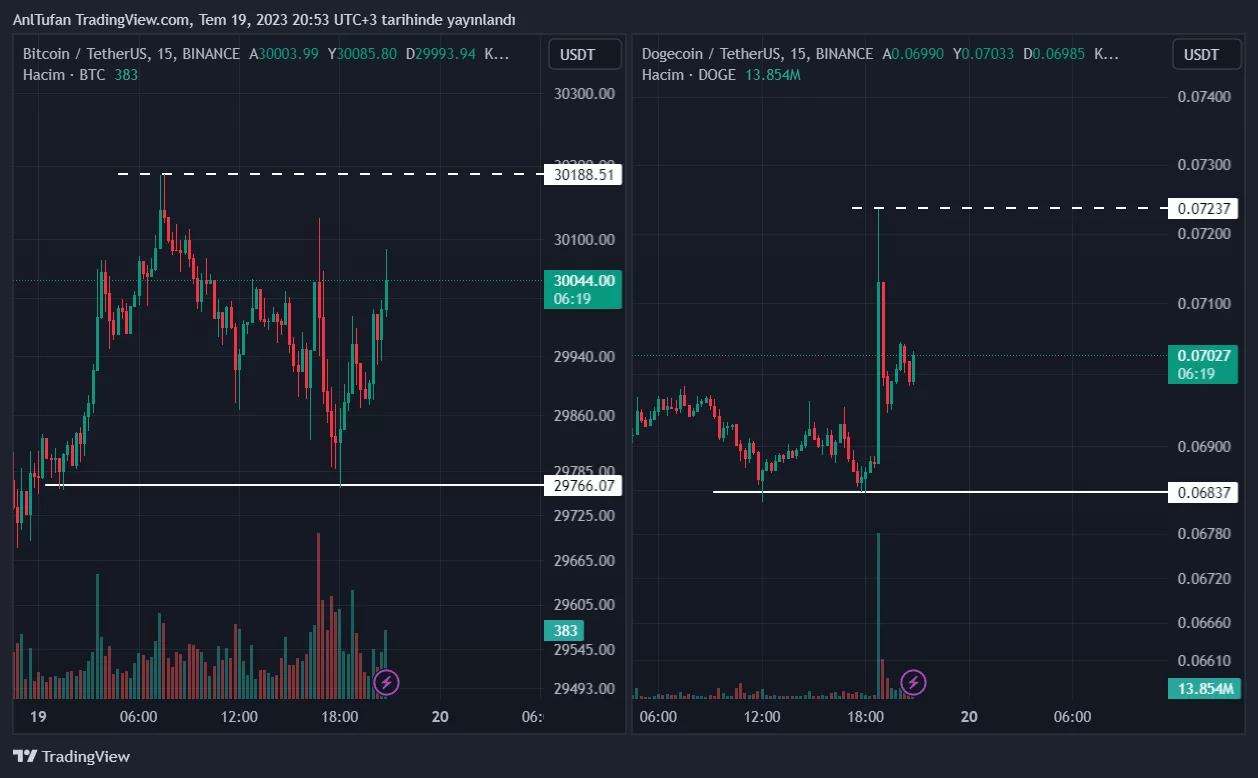The height and width of the screenshot is (778, 1258).
Task: Click the 30188.51 resistance price label
Action: pyautogui.click(x=582, y=175)
